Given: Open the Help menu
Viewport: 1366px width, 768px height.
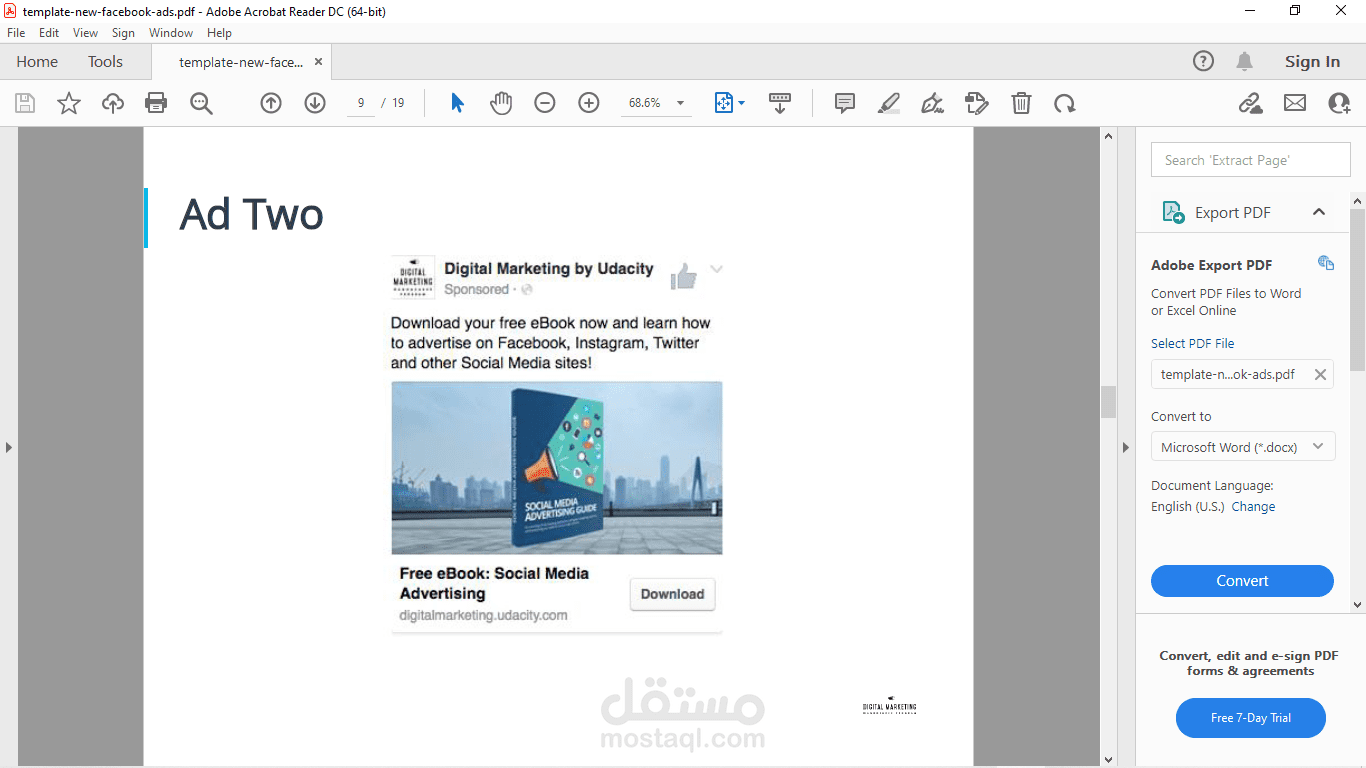Looking at the screenshot, I should [x=219, y=33].
